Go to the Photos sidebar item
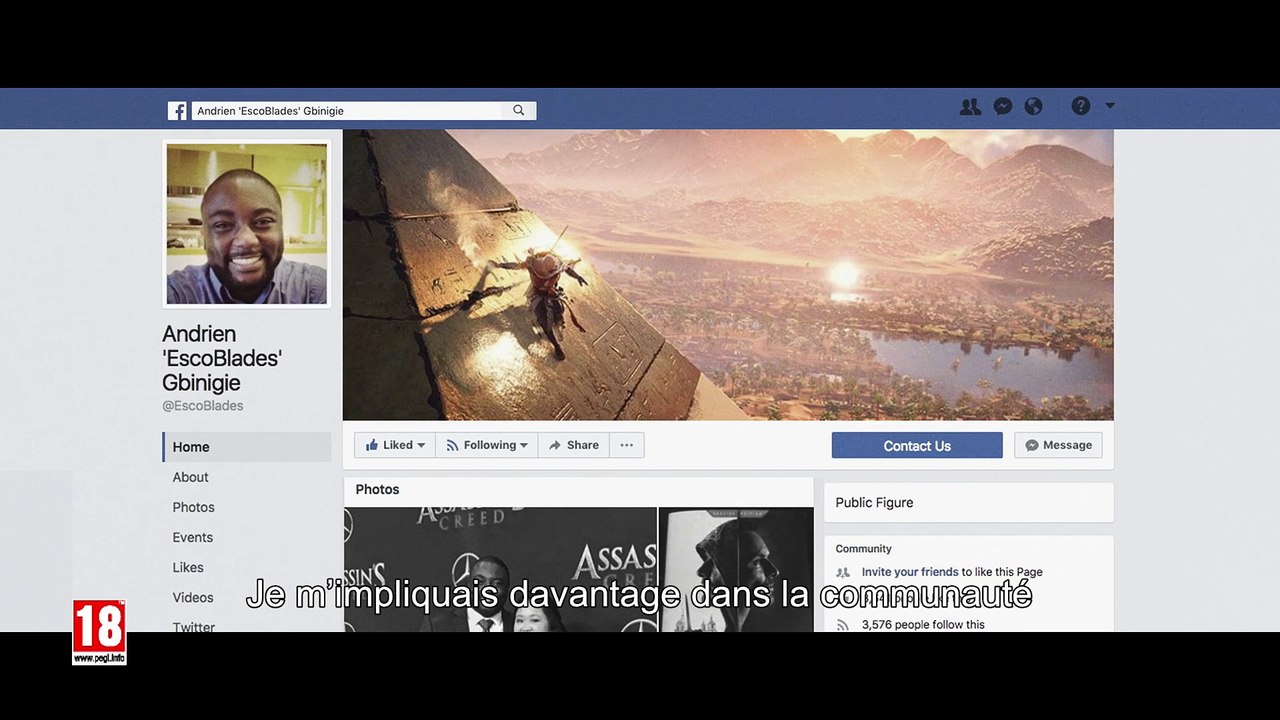This screenshot has width=1280, height=720. pos(193,507)
